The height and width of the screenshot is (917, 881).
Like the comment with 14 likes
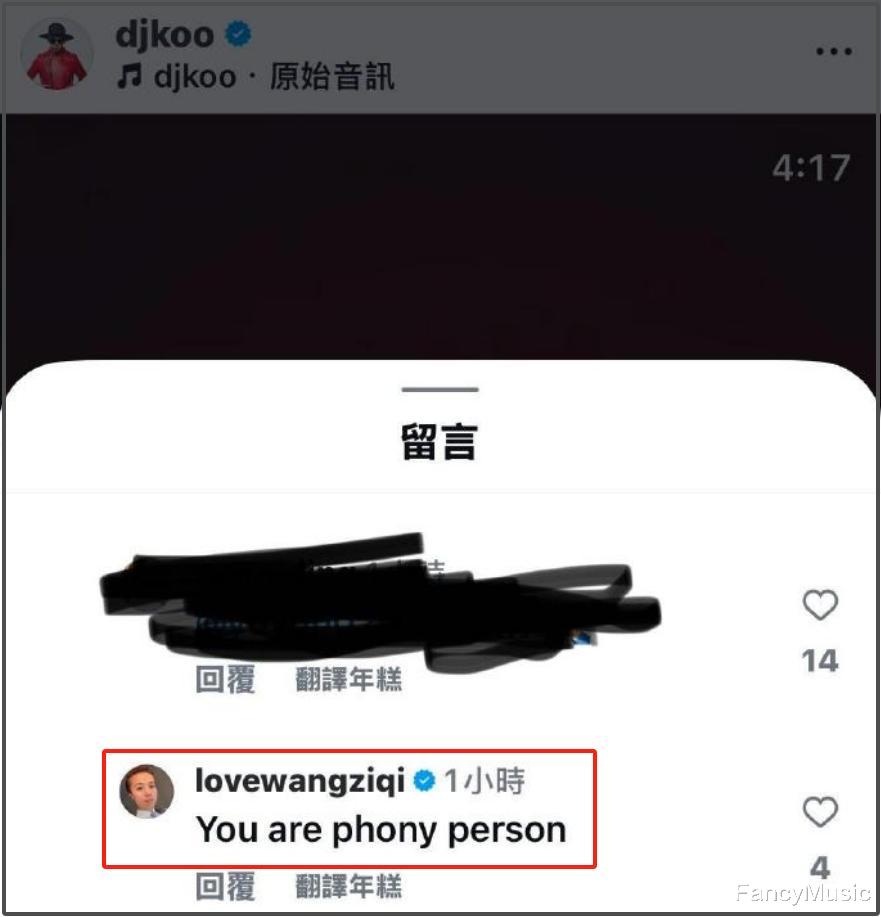click(820, 605)
